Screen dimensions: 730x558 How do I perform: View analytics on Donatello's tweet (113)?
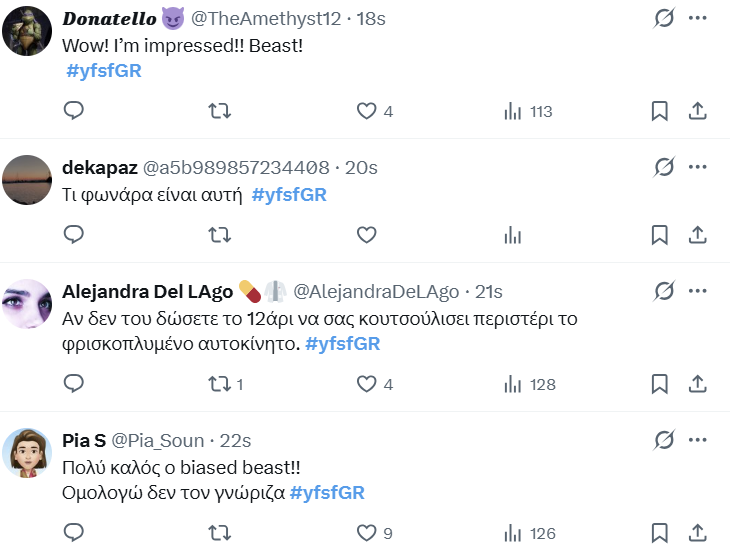[513, 111]
